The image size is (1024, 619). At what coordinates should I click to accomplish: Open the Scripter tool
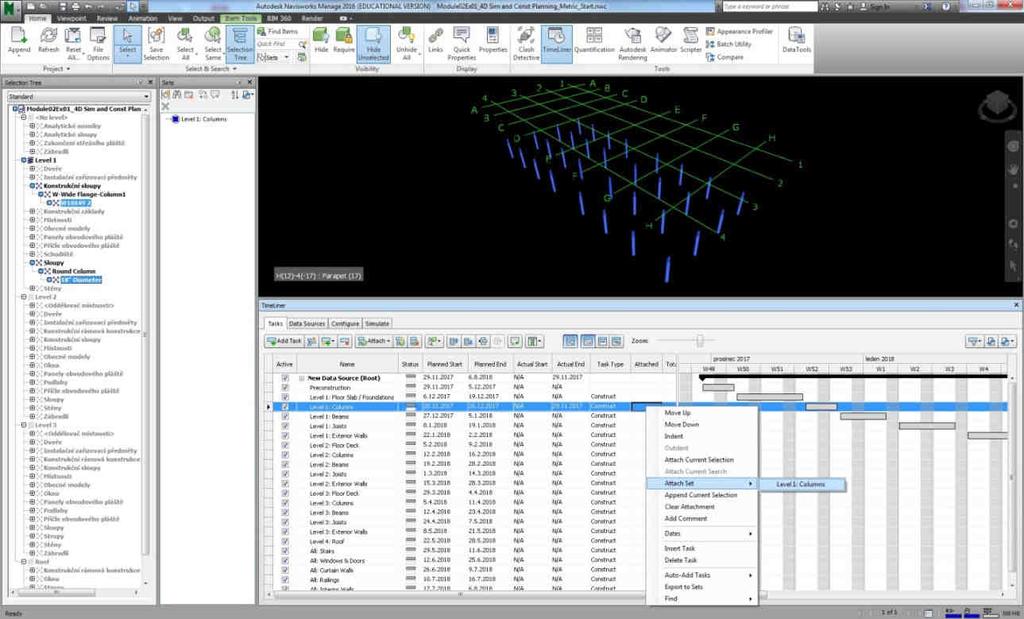690,40
